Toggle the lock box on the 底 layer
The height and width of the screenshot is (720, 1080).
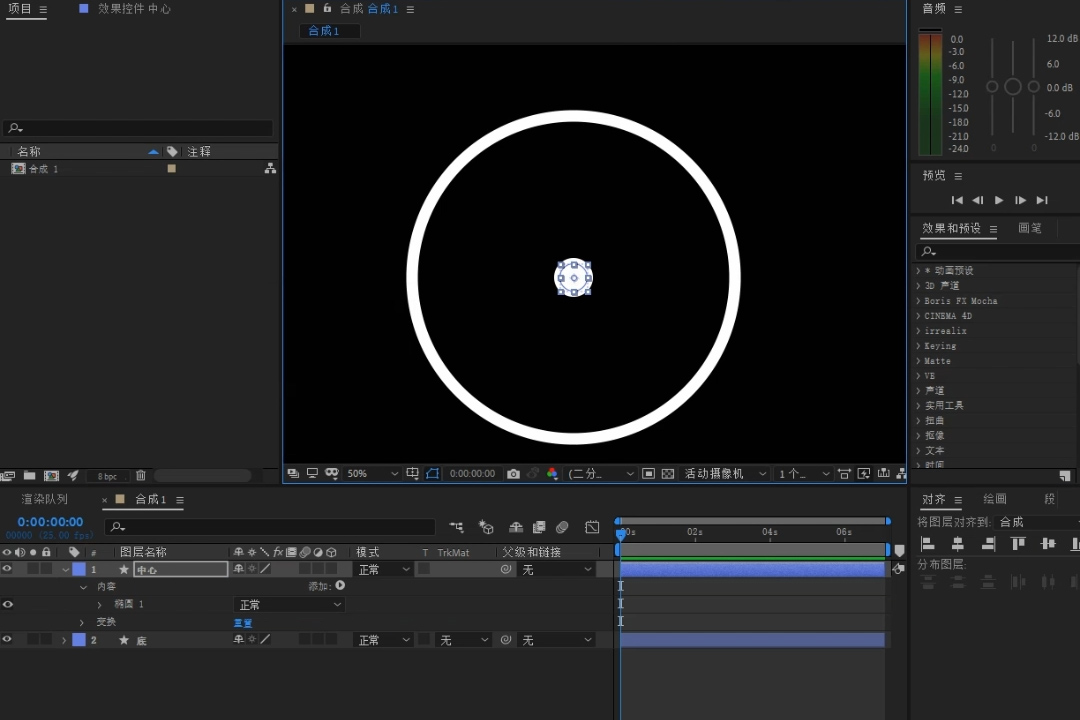pyautogui.click(x=46, y=639)
